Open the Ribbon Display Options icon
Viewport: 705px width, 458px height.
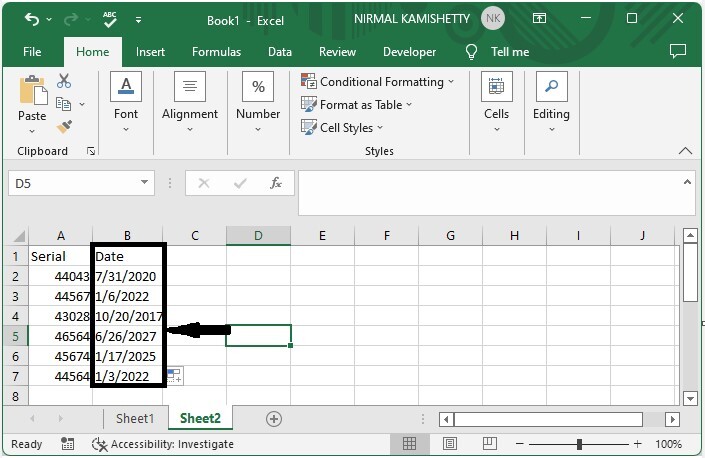coord(540,19)
